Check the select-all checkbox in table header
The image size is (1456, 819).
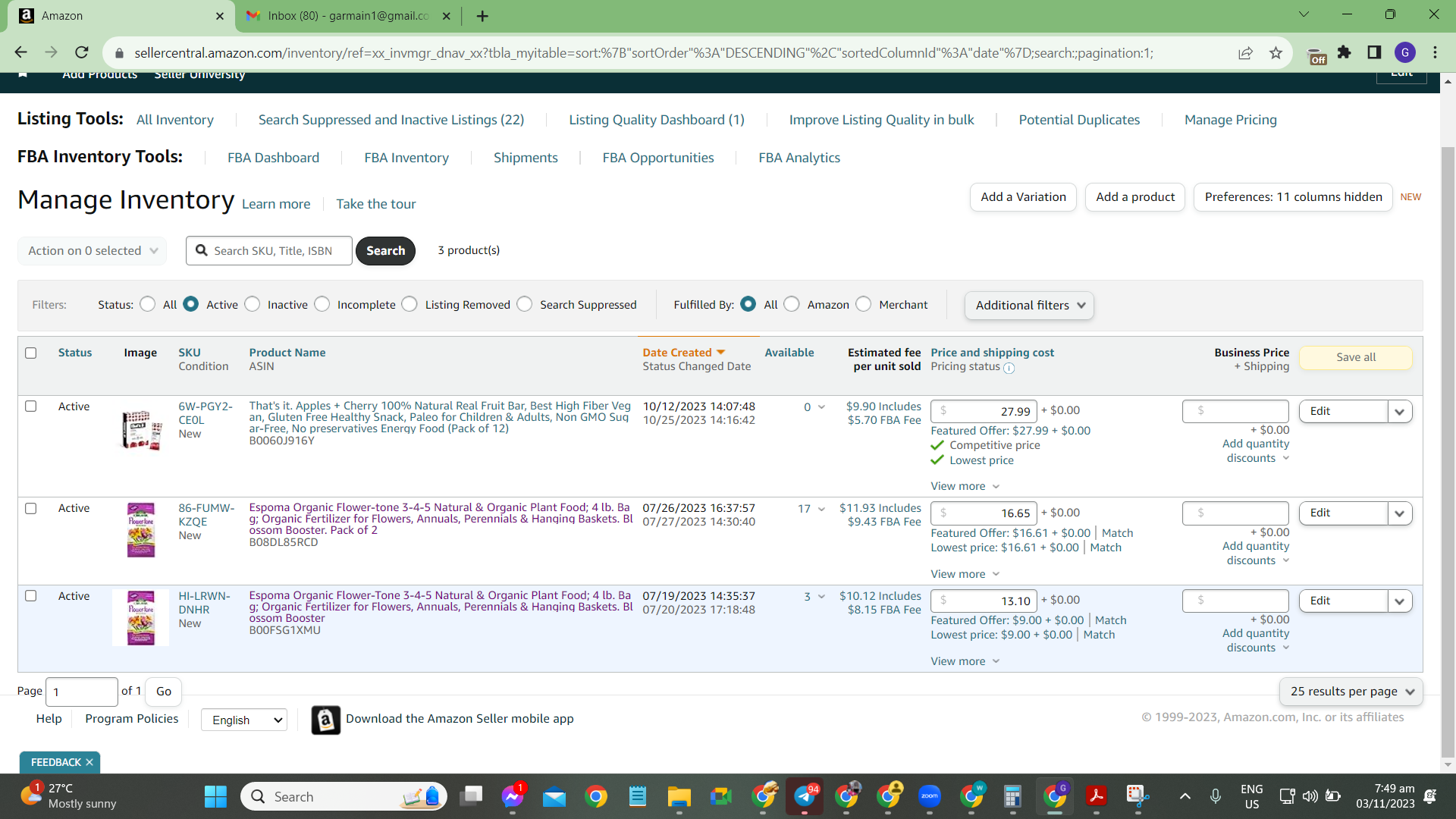pos(31,353)
